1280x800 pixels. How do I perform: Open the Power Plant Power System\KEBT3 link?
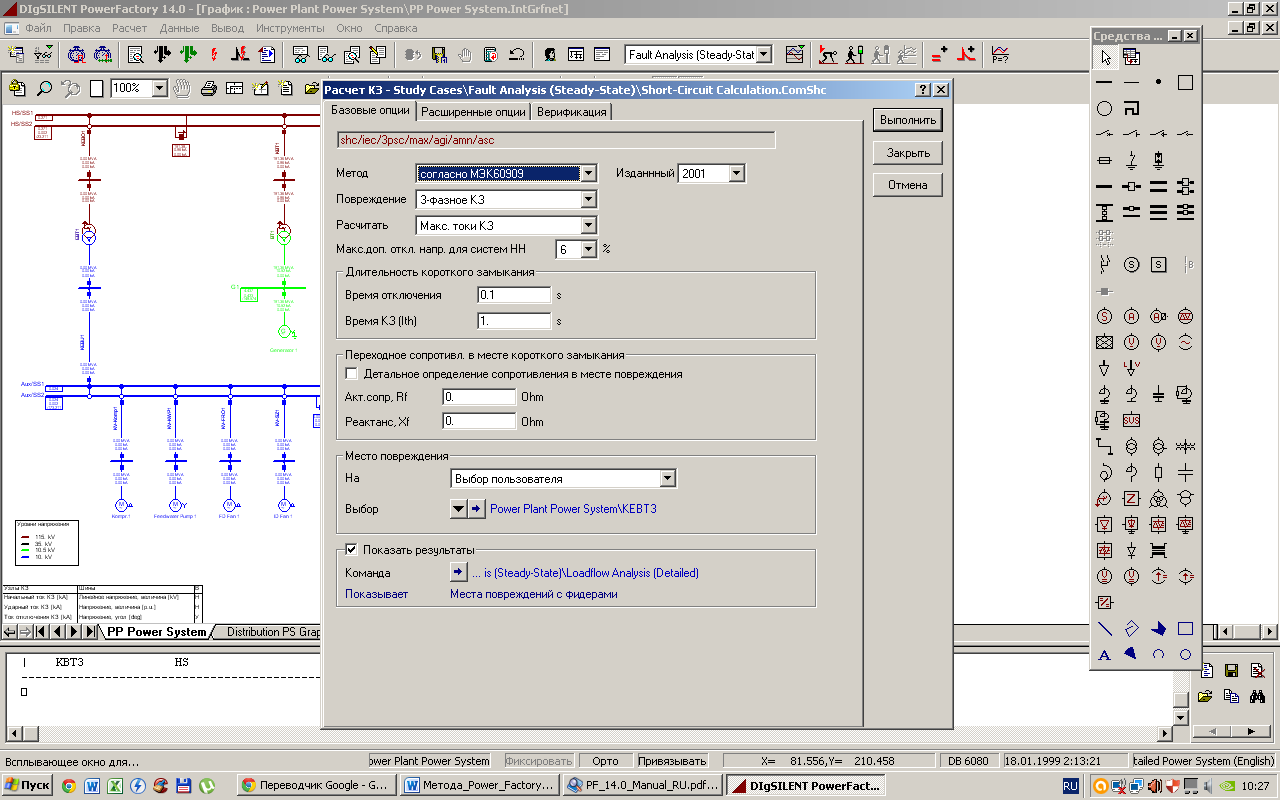[573, 509]
